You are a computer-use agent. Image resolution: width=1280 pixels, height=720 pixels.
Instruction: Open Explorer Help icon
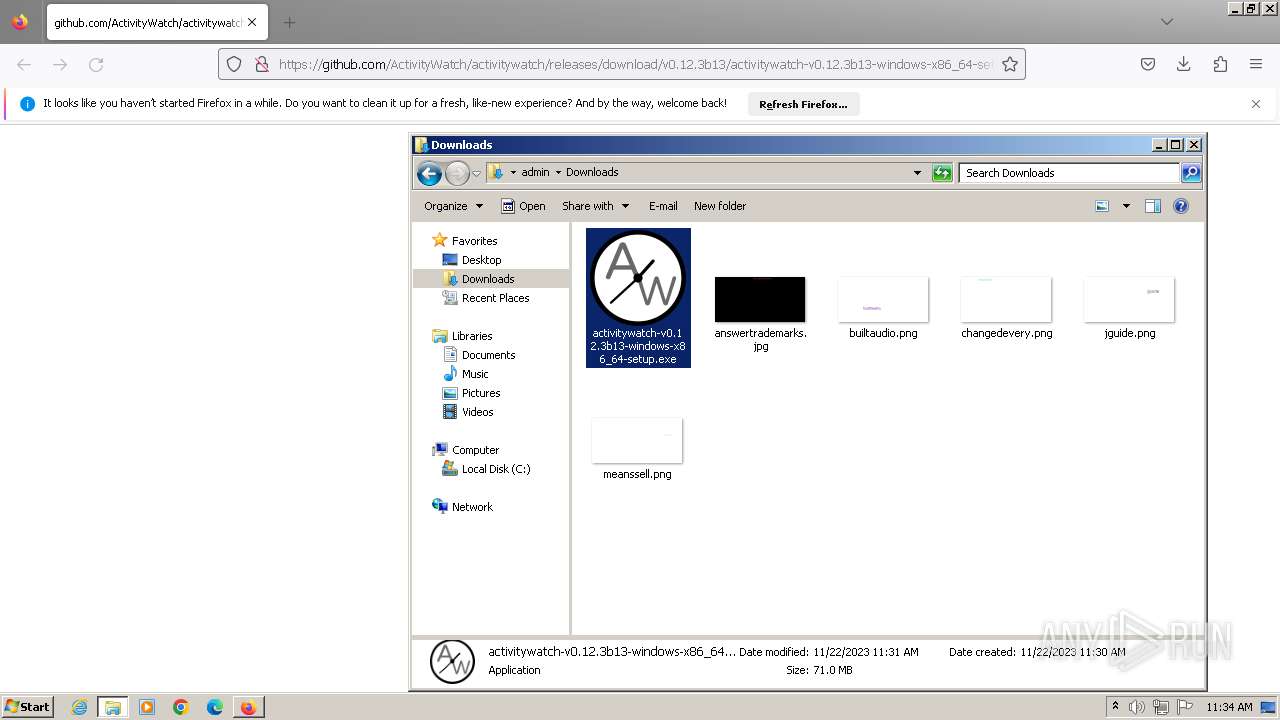[x=1181, y=206]
